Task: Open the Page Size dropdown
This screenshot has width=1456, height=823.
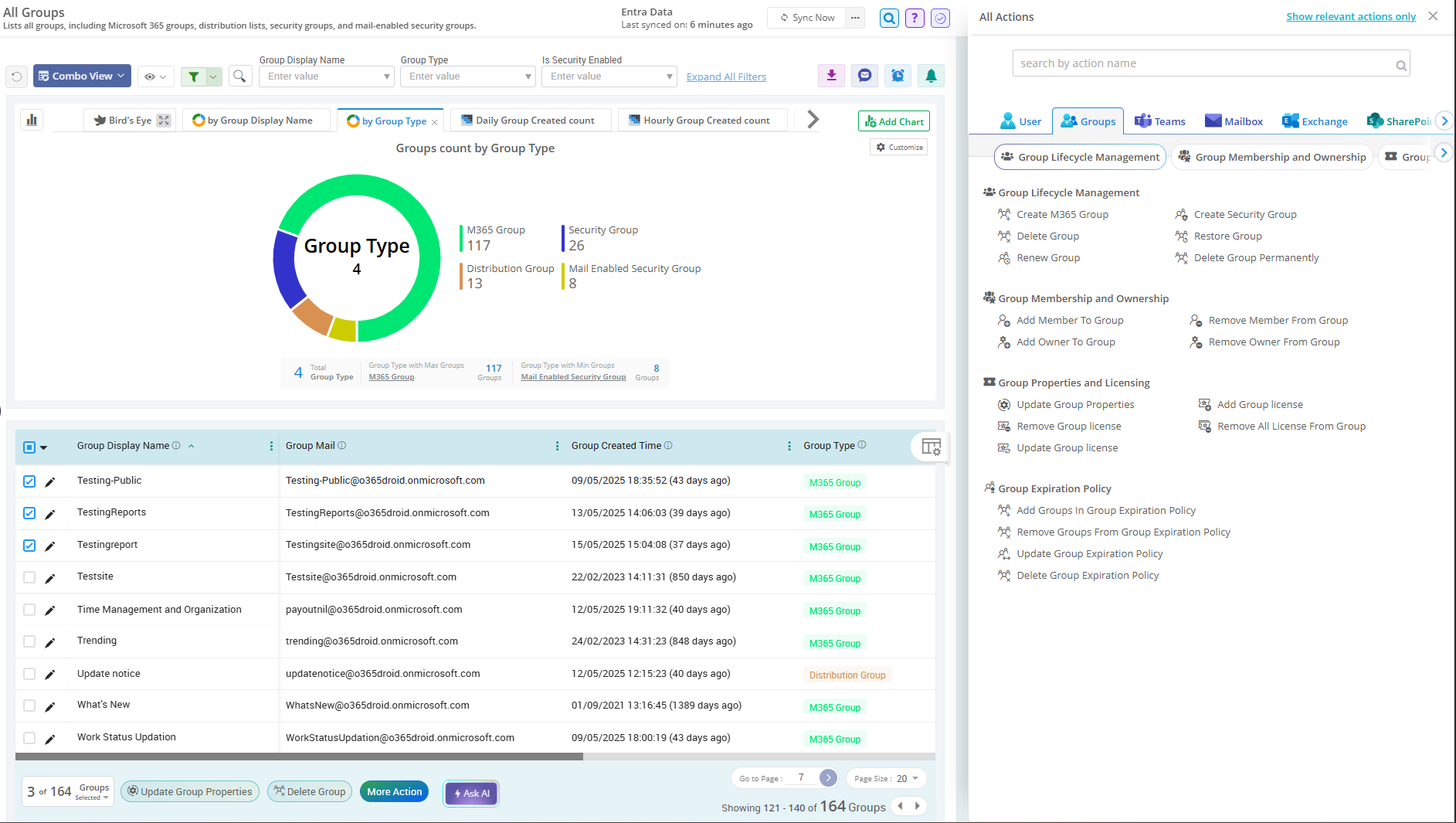Action: point(886,778)
